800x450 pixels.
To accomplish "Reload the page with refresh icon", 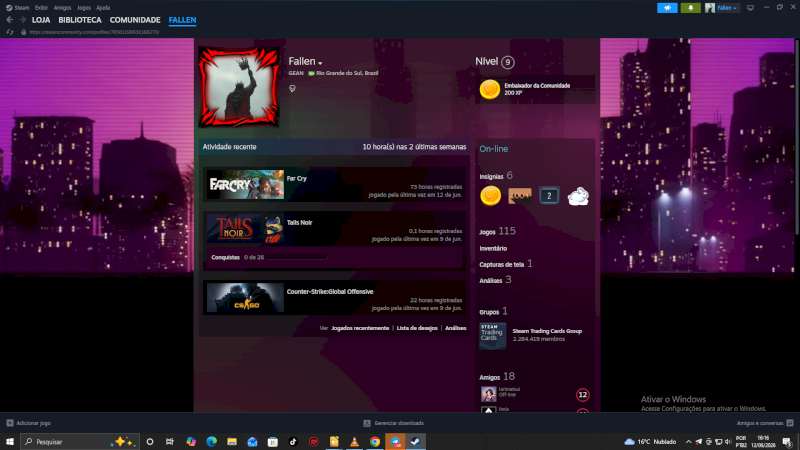I will [x=10, y=32].
